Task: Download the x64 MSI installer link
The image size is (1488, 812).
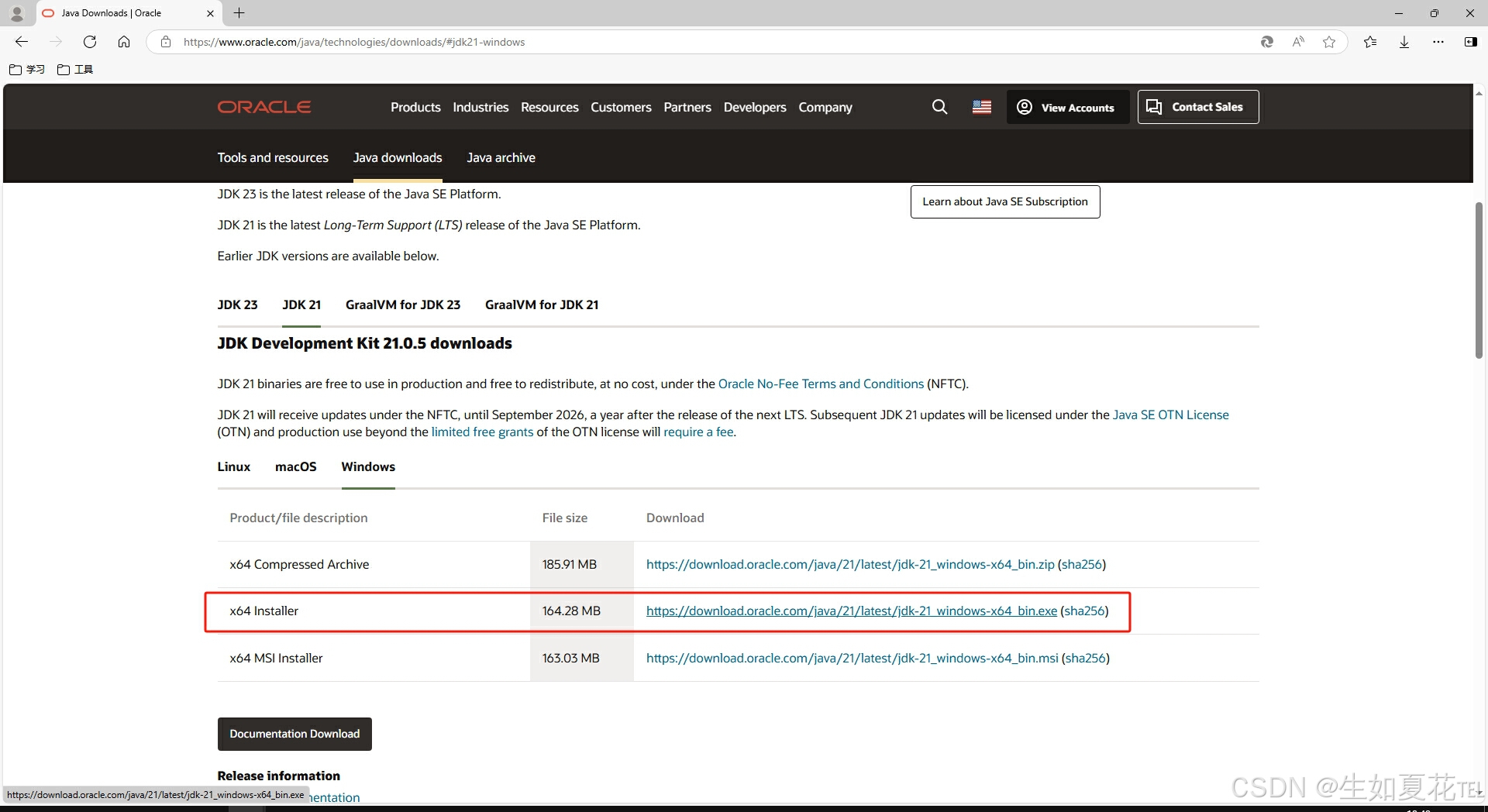Action: pyautogui.click(x=852, y=658)
